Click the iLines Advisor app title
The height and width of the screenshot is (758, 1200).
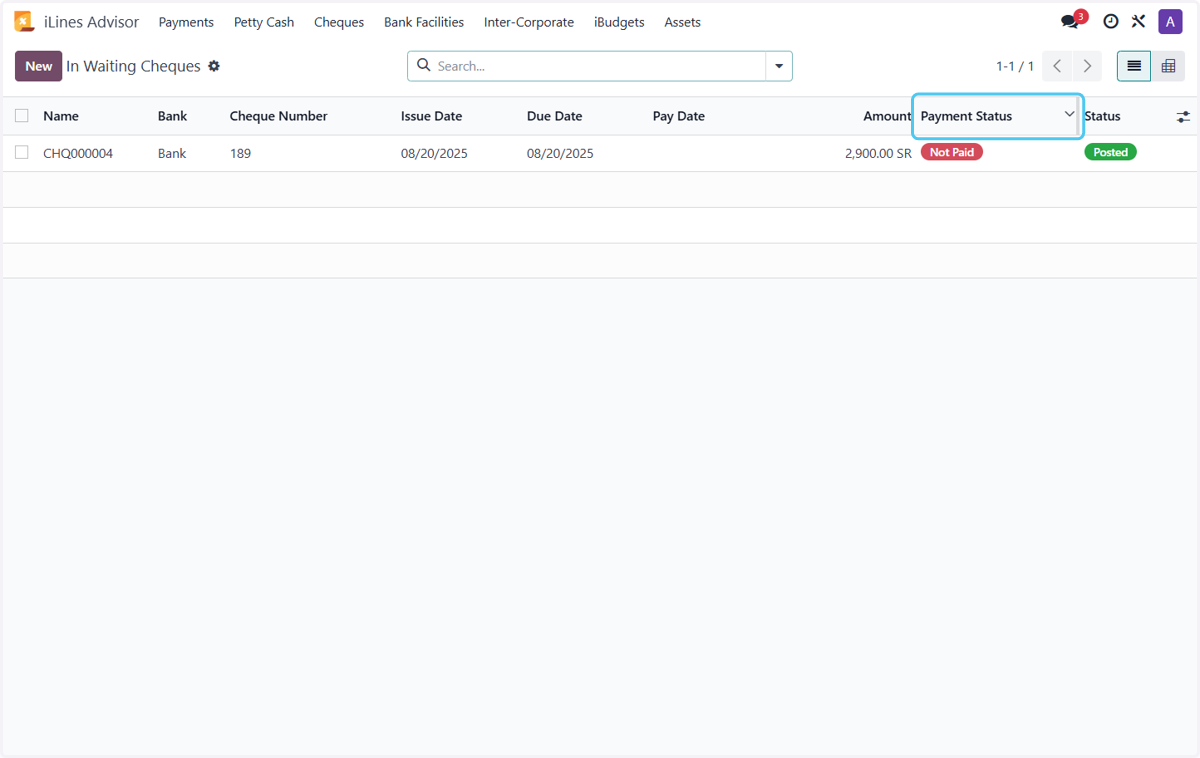coord(92,22)
